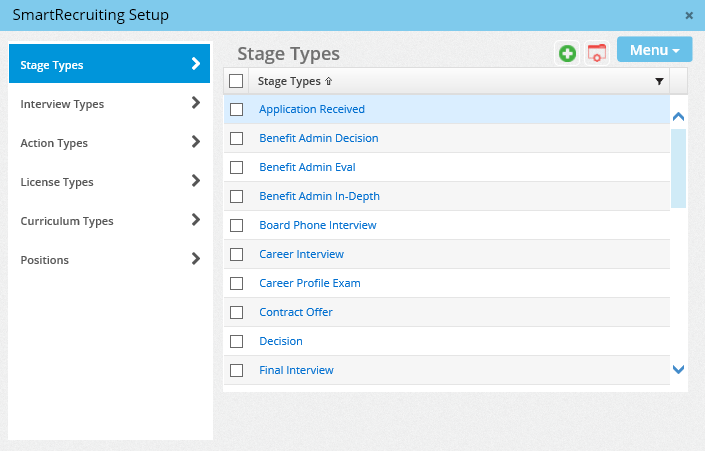Image resolution: width=705 pixels, height=453 pixels.
Task: Open the Benefit Admin Decision link
Action: click(x=318, y=138)
